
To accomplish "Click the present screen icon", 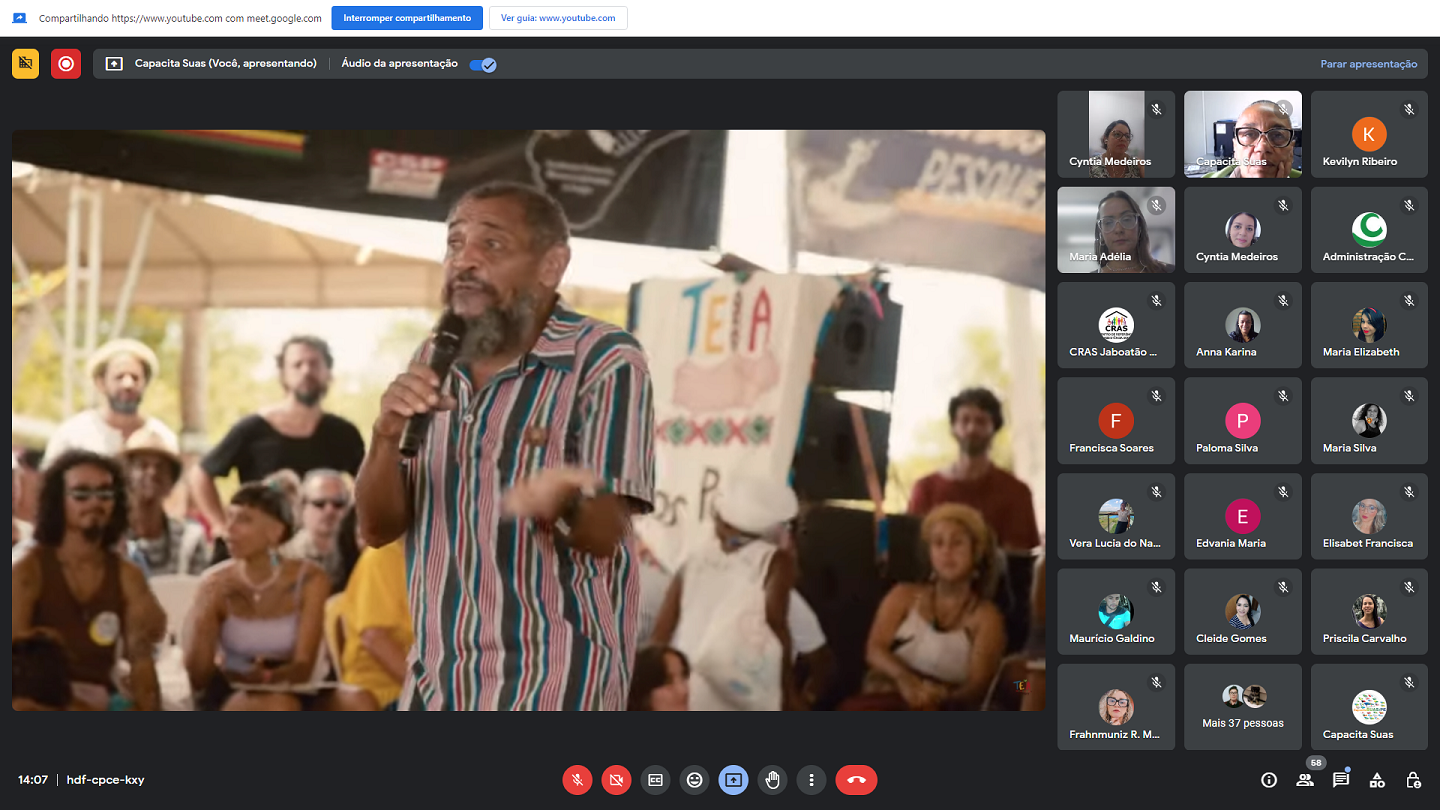I will pos(733,780).
